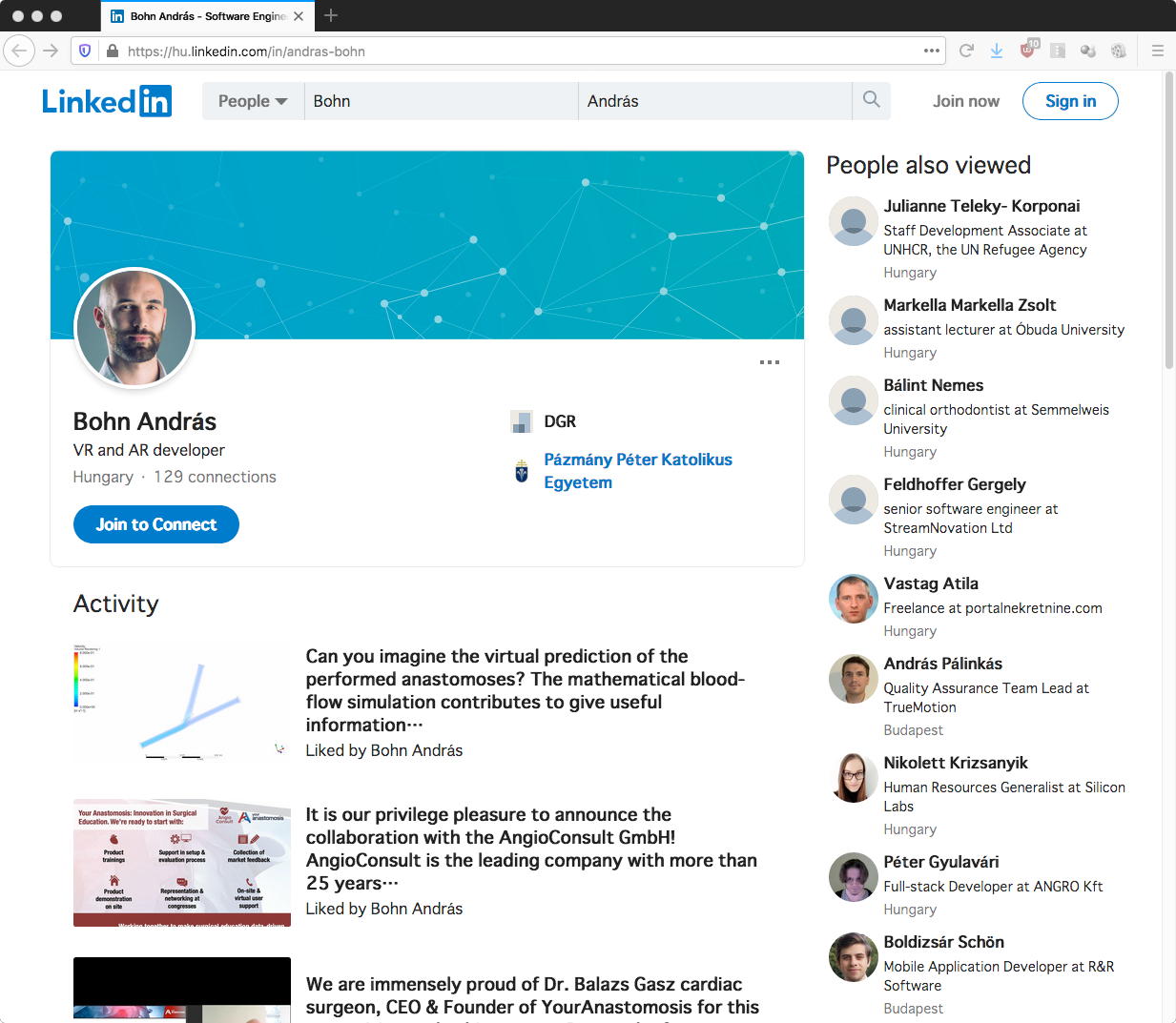Click the page vertical scrollbar
Screen dimensions: 1176x1023
[x=1170, y=220]
